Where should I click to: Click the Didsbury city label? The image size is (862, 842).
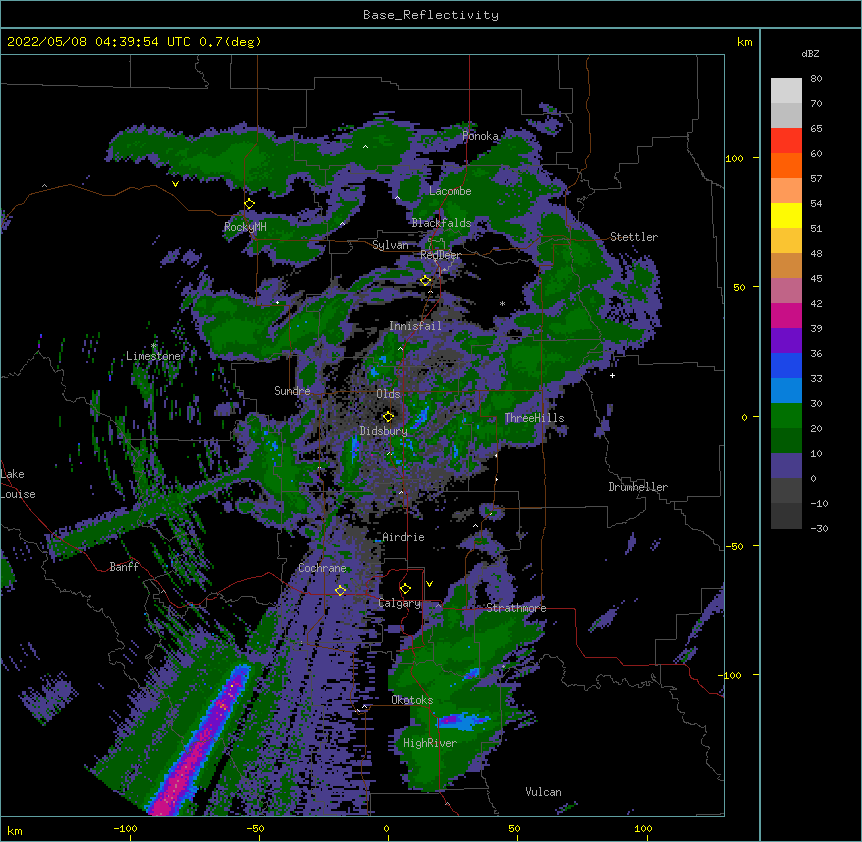coord(384,431)
